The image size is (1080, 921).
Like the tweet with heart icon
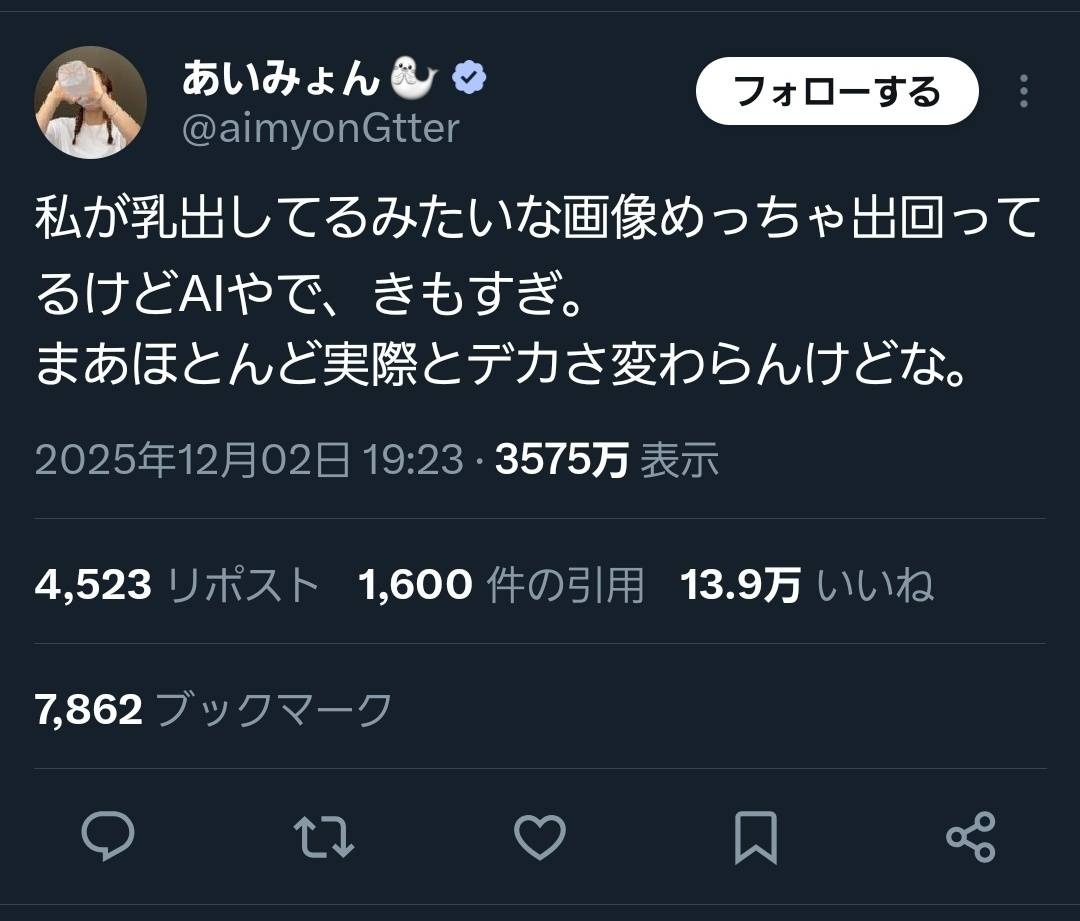coord(540,837)
